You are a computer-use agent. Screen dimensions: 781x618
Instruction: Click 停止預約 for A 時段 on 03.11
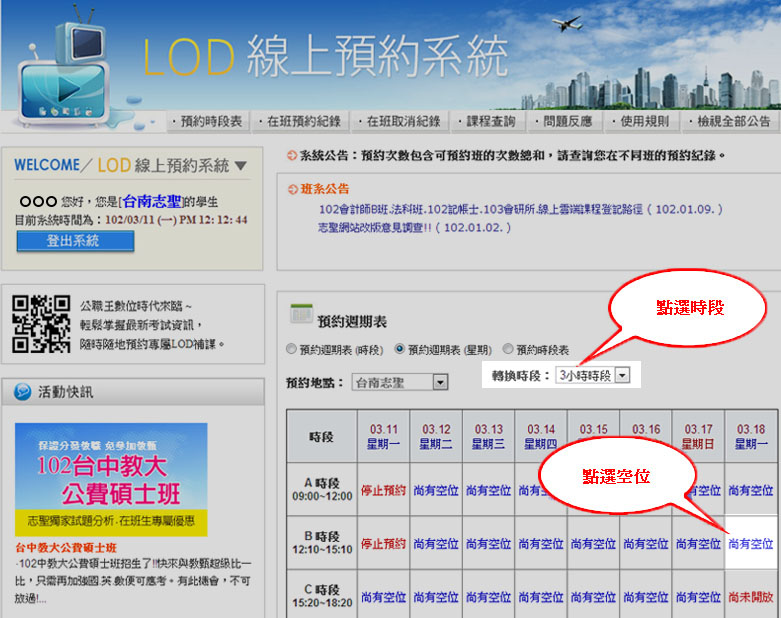click(x=384, y=491)
